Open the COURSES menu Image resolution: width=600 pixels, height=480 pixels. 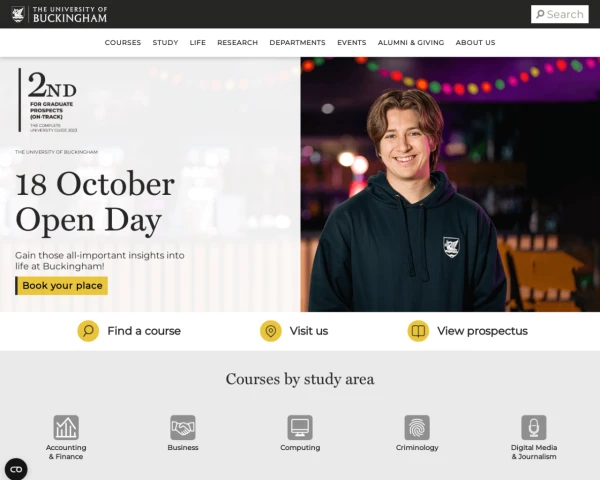tap(123, 42)
